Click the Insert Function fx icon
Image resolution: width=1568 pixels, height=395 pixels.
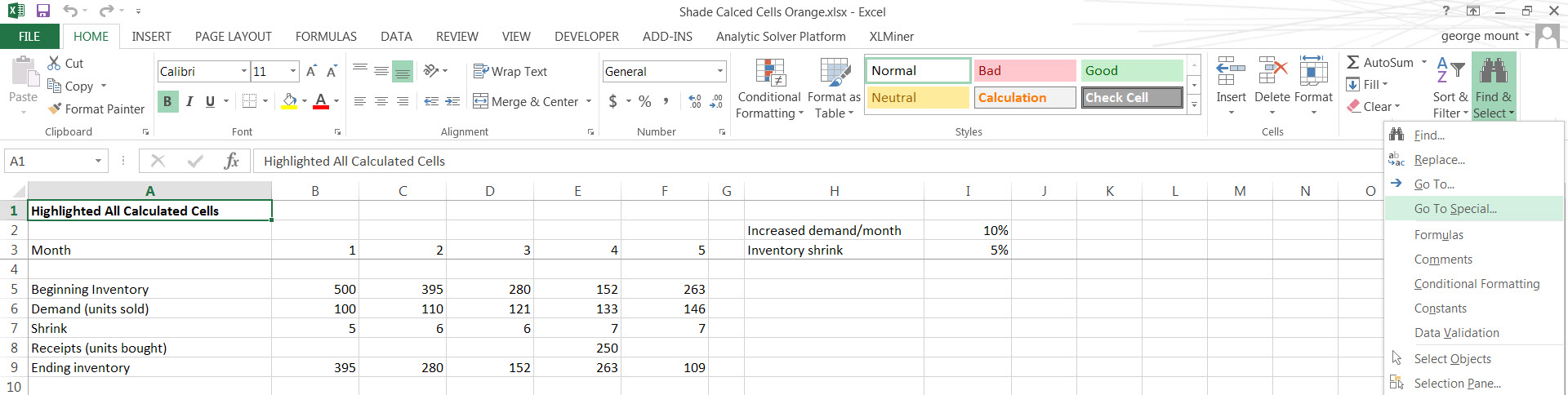231,161
